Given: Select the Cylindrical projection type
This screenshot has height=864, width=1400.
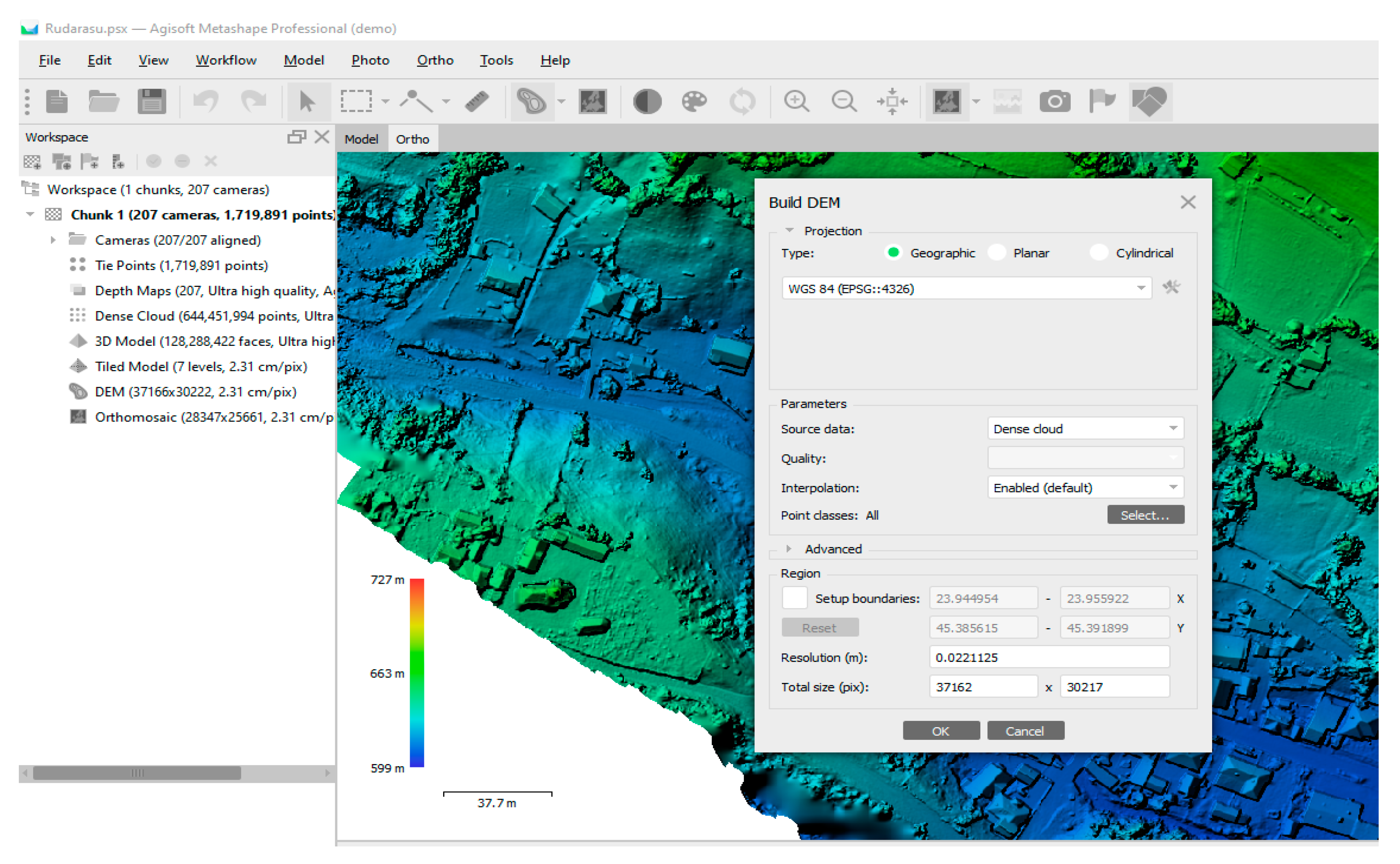Looking at the screenshot, I should (1098, 253).
